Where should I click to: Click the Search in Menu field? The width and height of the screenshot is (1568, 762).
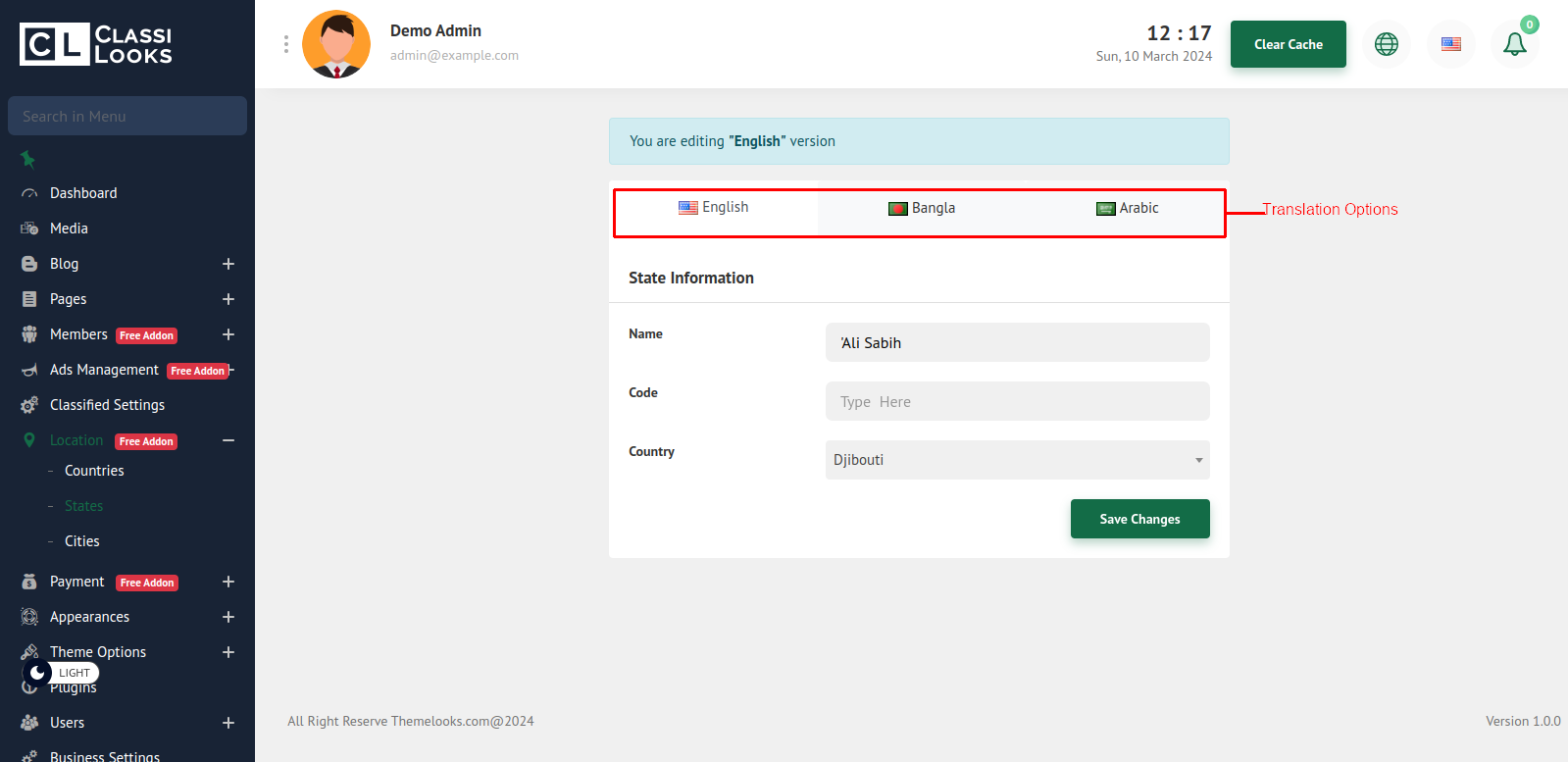(x=127, y=116)
